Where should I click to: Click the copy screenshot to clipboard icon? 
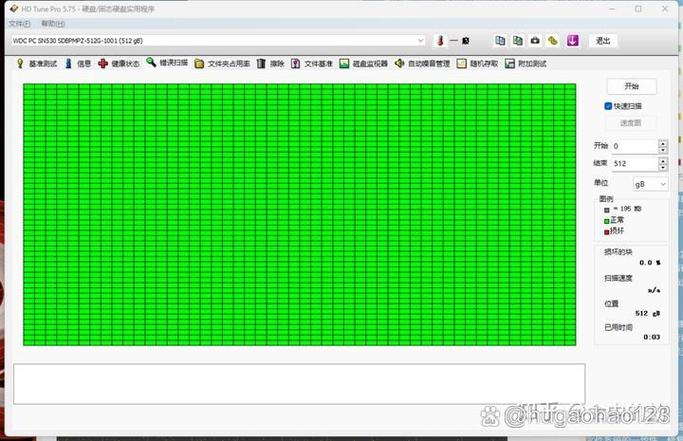pyautogui.click(x=517, y=41)
